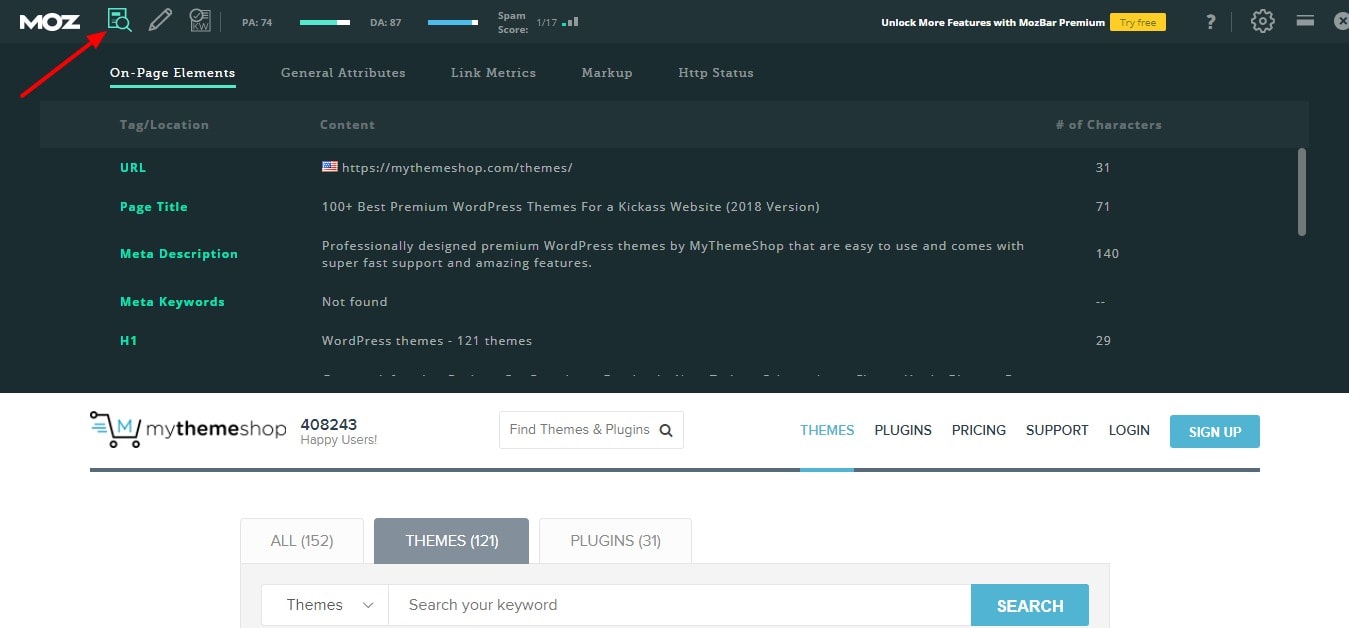Select the Page Title row label
1349x628 pixels.
pos(154,207)
